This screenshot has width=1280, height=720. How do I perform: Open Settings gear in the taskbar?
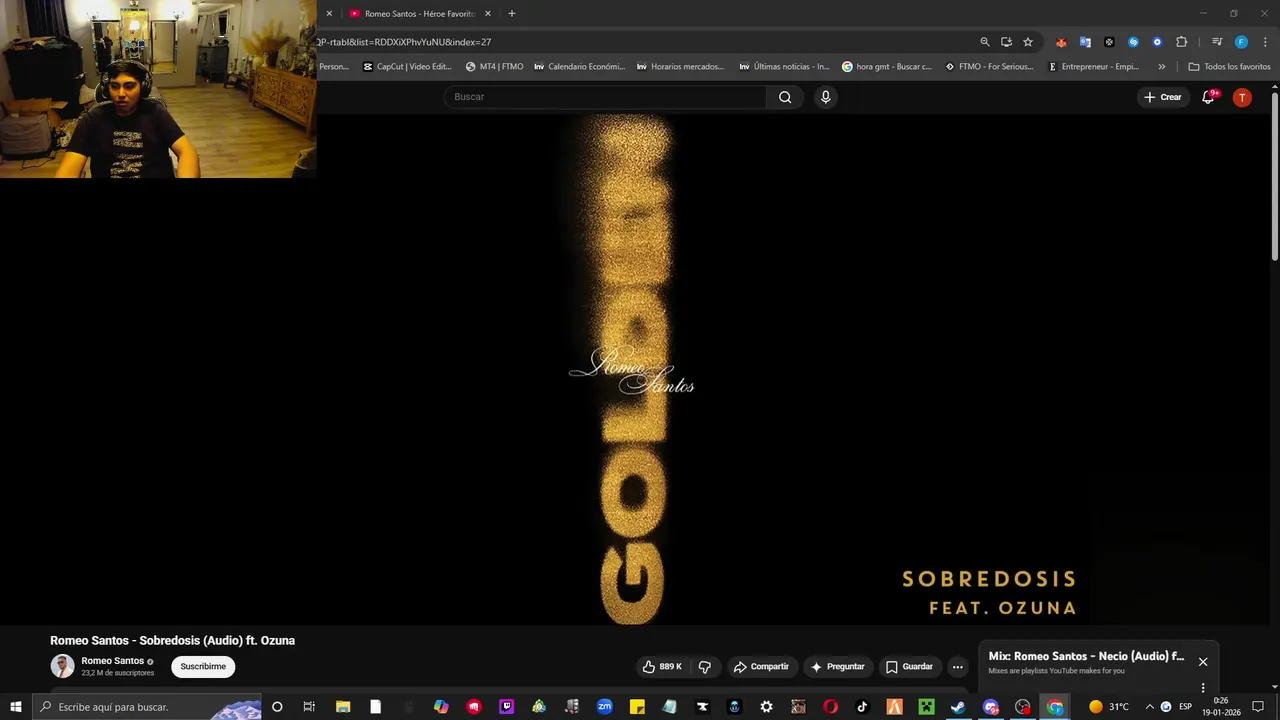tap(766, 707)
